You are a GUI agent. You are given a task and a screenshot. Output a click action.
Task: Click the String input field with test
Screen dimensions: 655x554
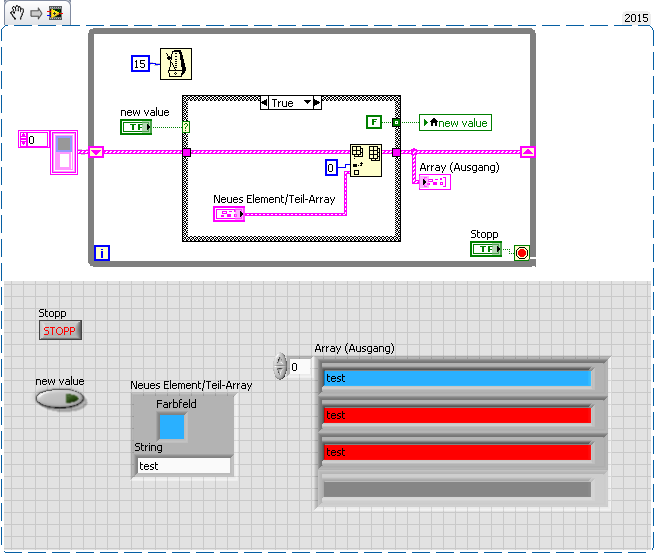click(184, 466)
